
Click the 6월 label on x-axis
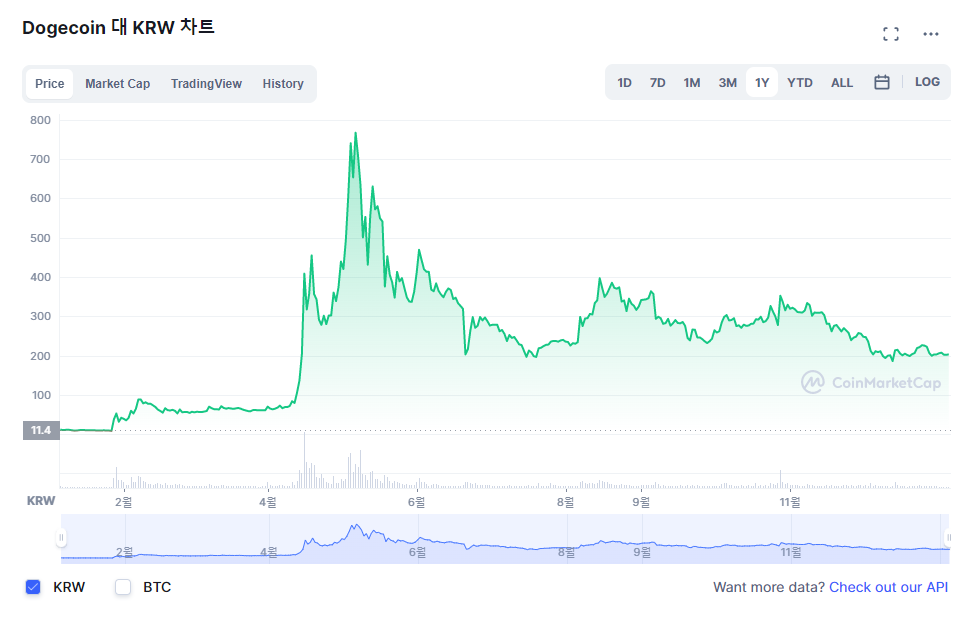[417, 502]
